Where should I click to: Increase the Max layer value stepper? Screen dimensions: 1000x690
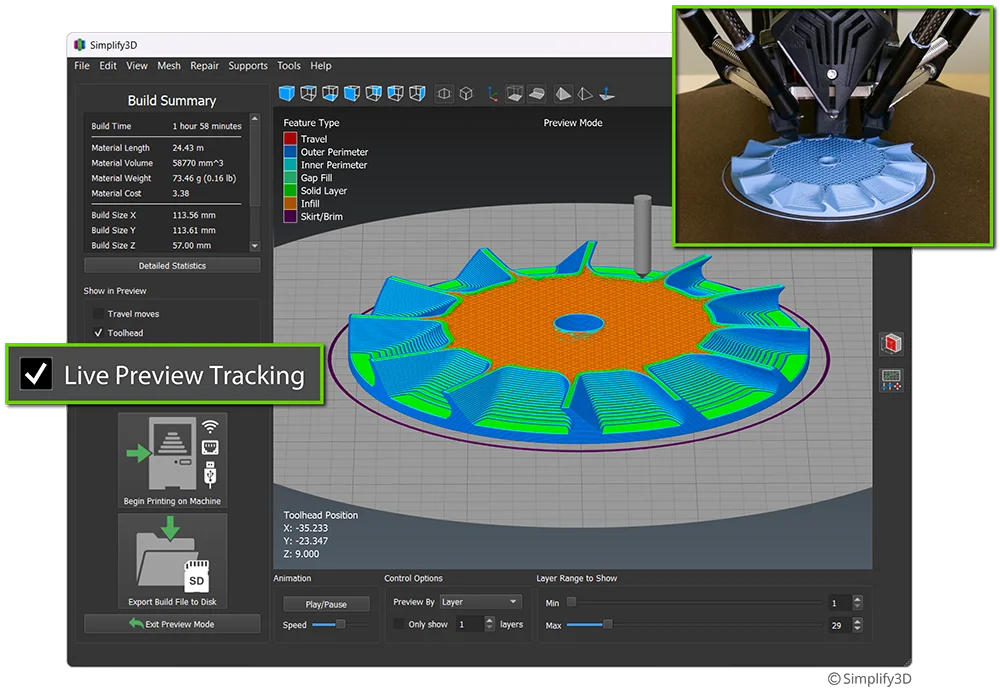pos(858,621)
